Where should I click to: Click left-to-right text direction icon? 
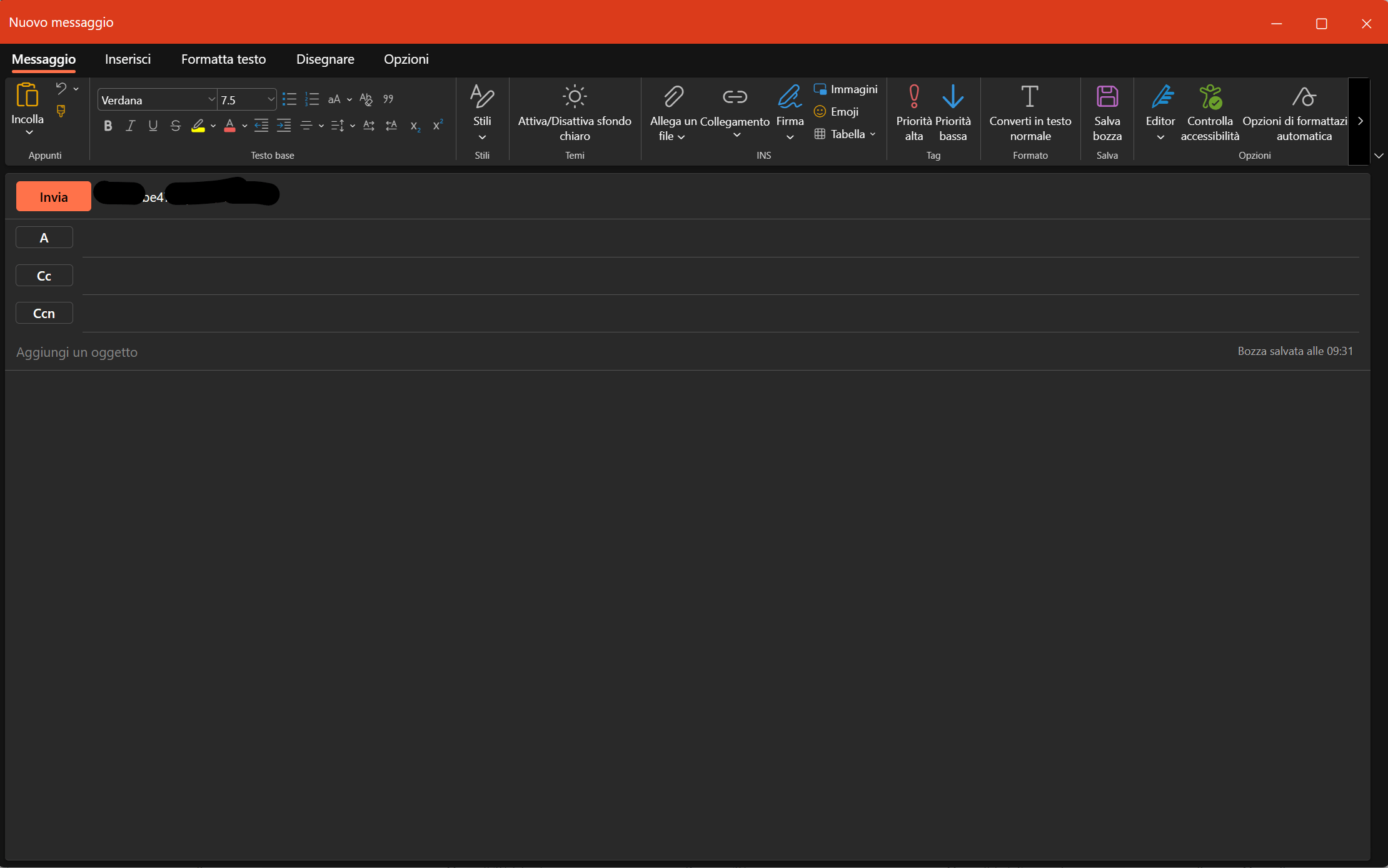369,126
